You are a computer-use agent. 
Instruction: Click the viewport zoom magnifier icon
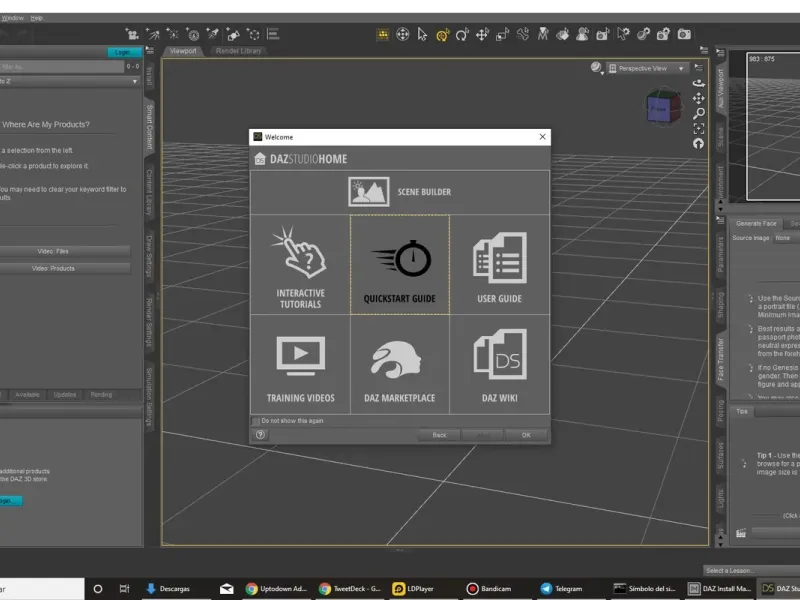tap(698, 113)
